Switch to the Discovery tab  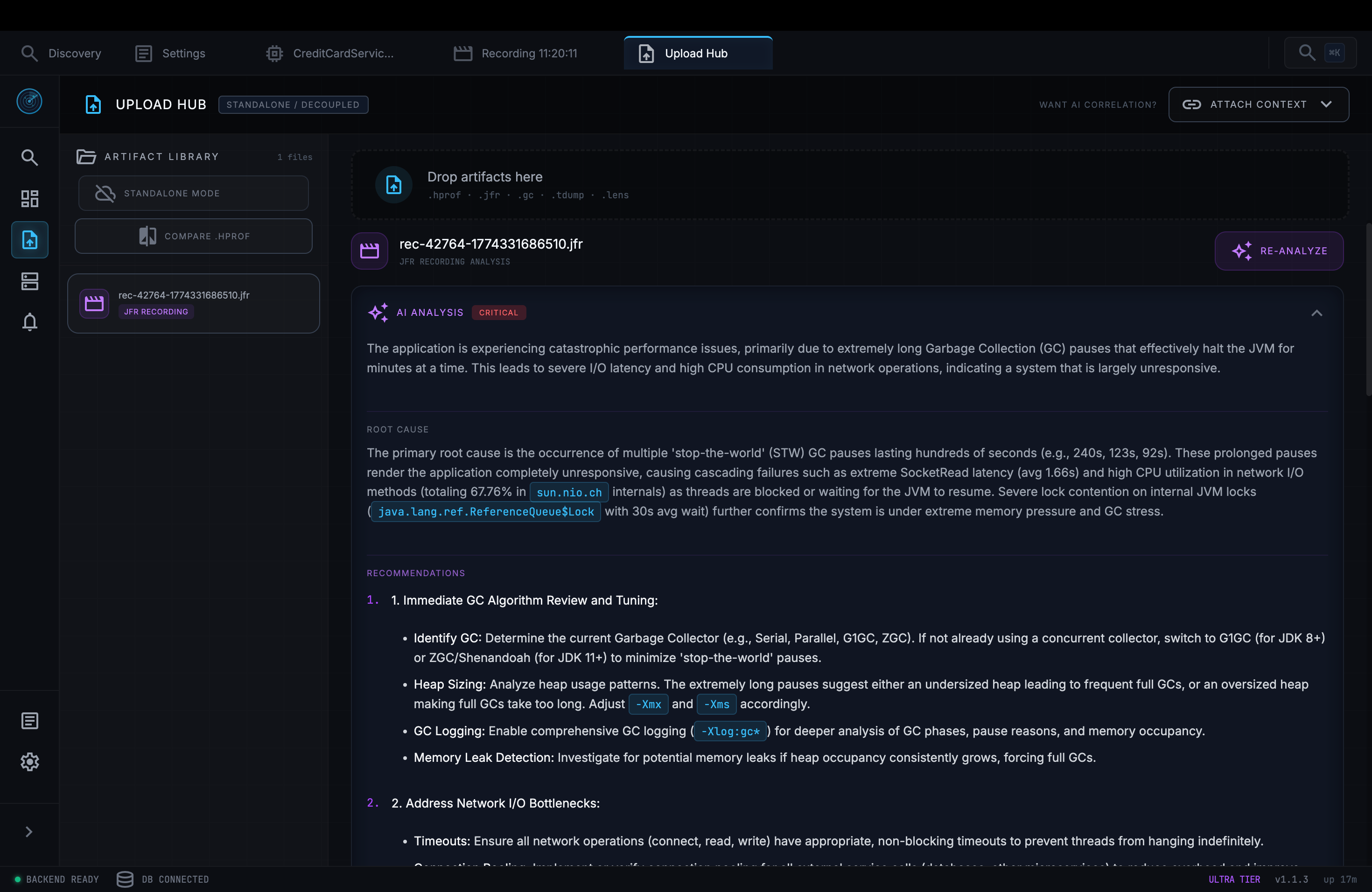pos(62,53)
